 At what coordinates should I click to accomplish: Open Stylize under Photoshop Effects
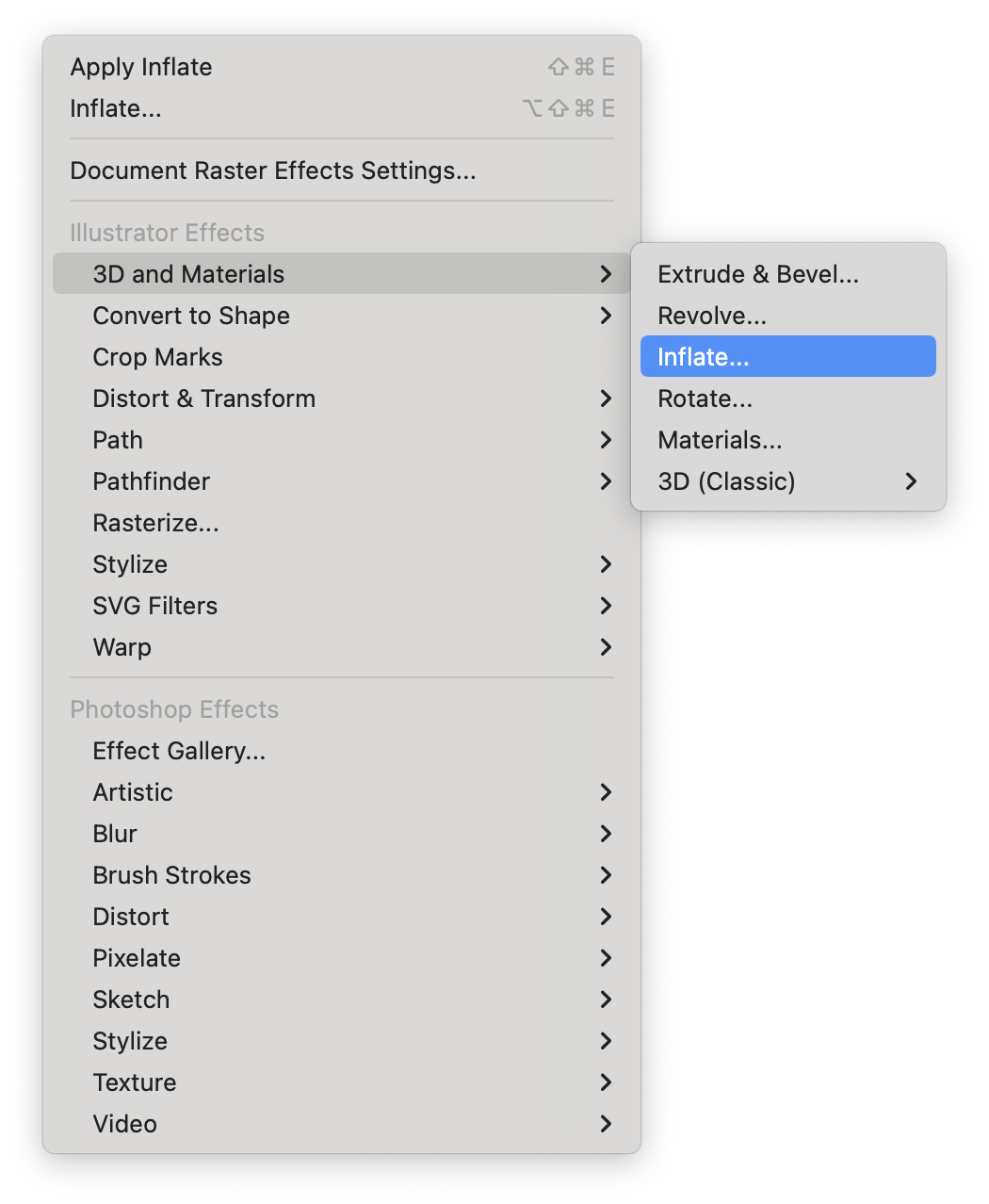tap(342, 1041)
